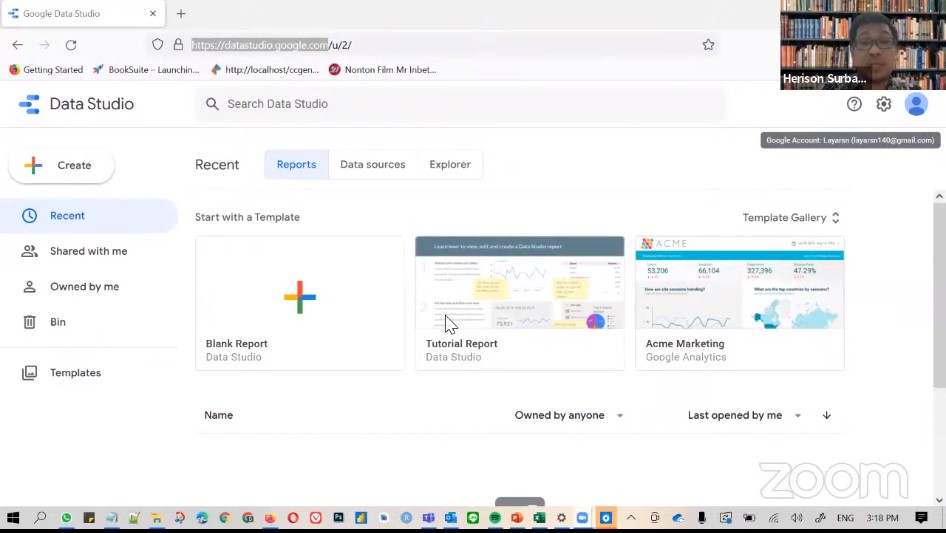The width and height of the screenshot is (946, 533).
Task: Open the Owned by anyone dropdown
Action: click(568, 415)
